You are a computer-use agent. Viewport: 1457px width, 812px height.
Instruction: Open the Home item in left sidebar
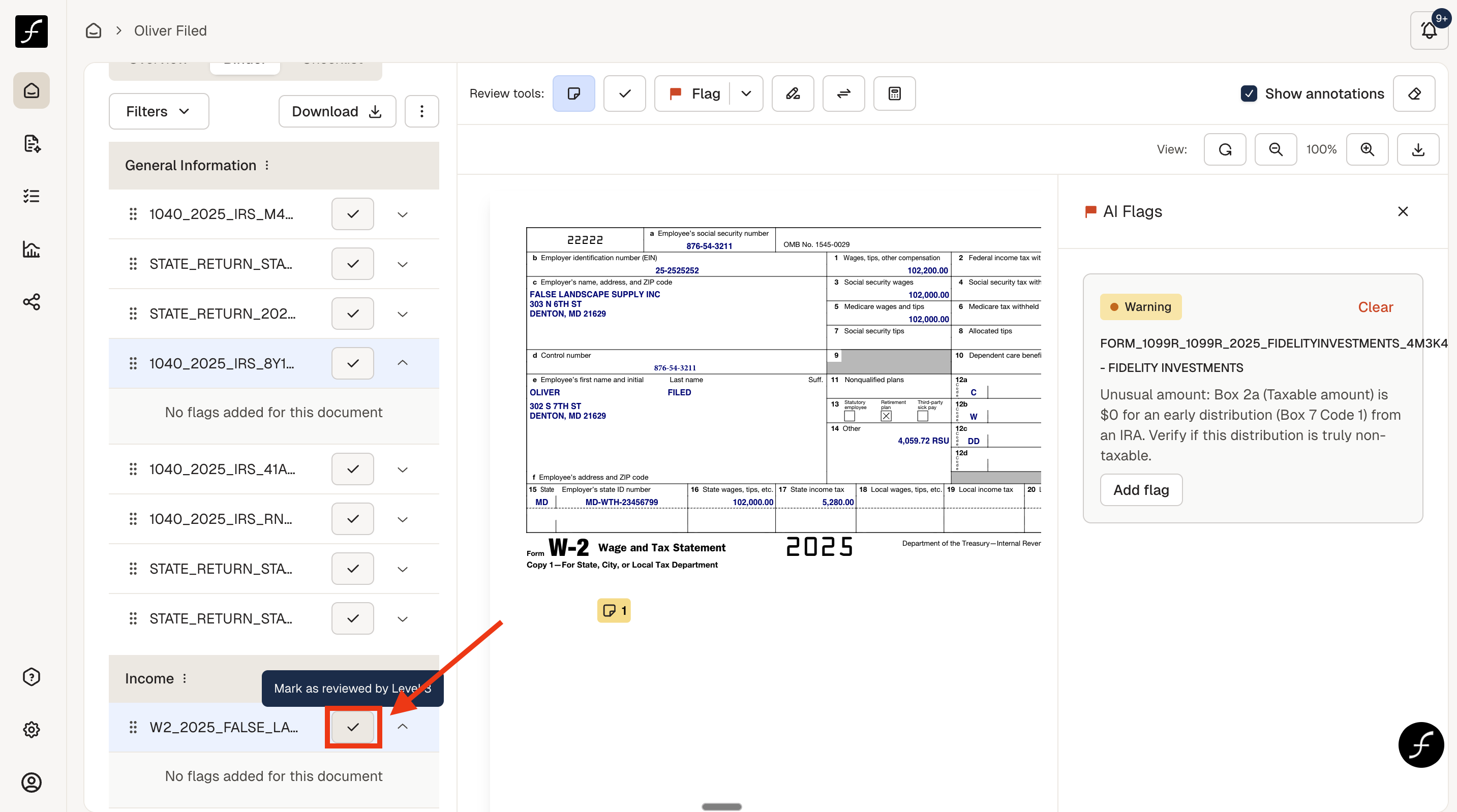coord(32,90)
